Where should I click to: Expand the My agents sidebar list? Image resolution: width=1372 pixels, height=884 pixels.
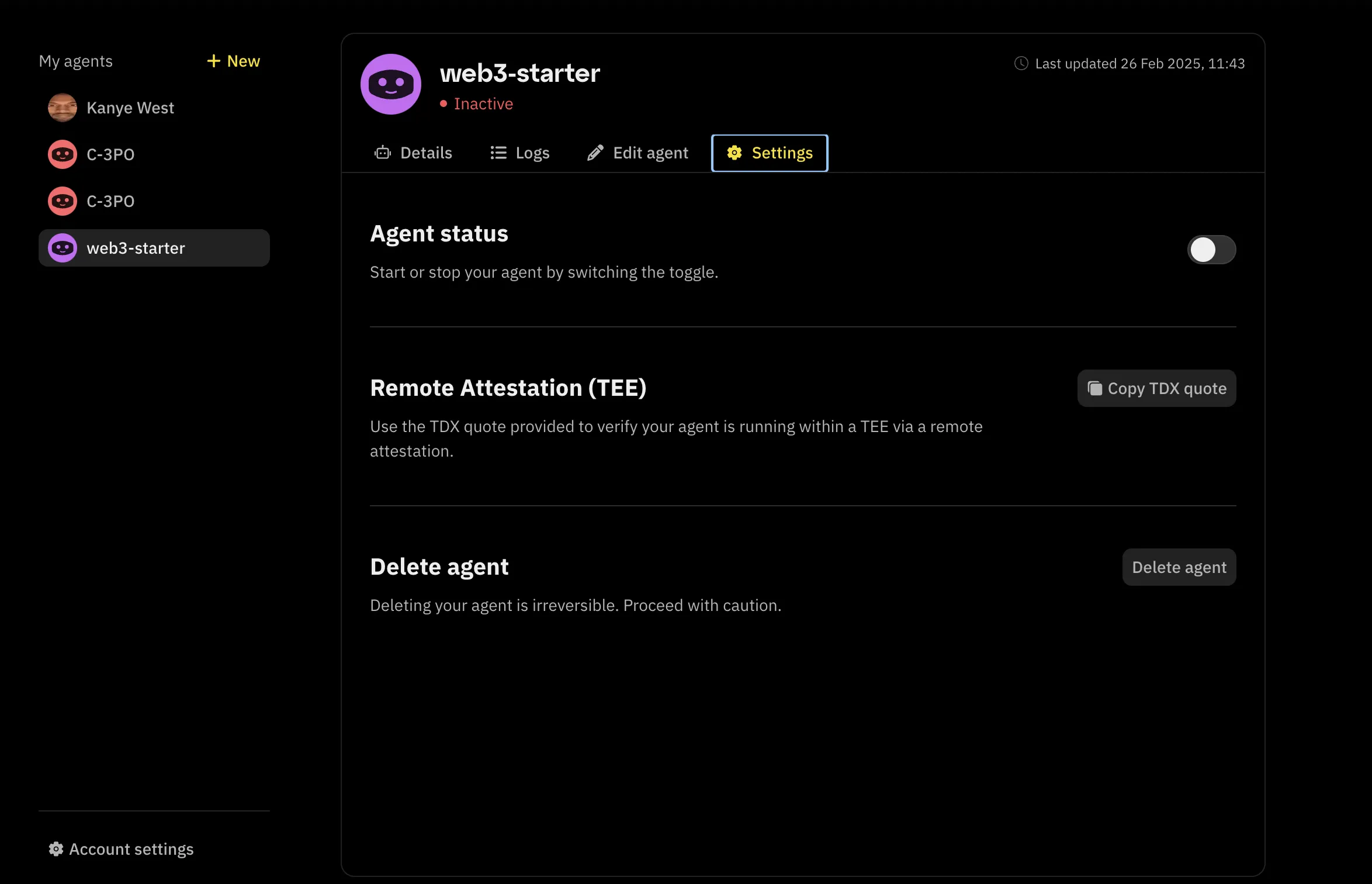tap(76, 60)
